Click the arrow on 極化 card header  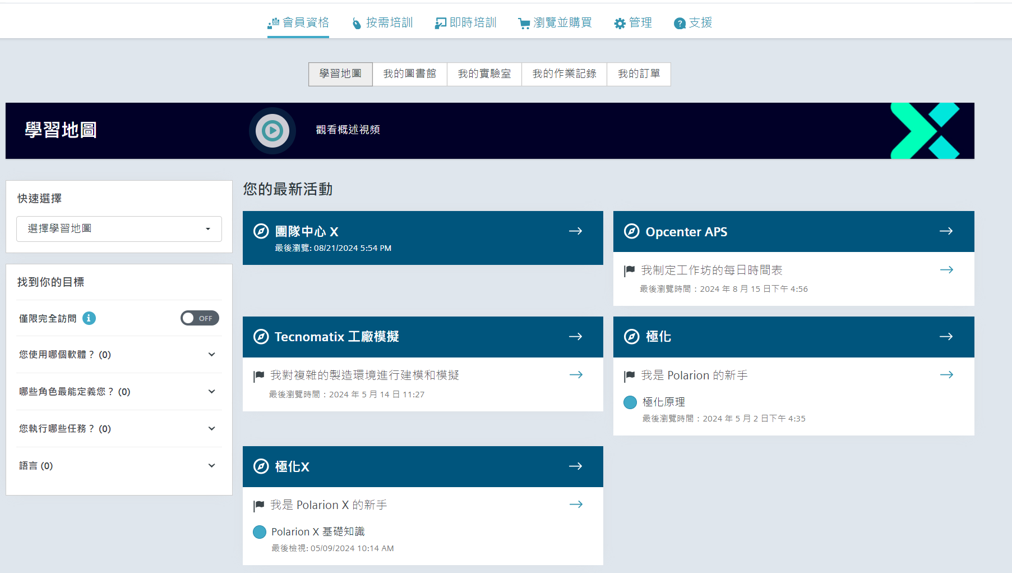946,336
